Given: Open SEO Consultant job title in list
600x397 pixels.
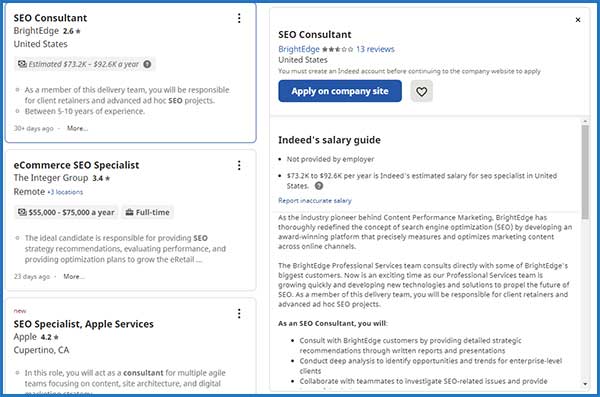Looking at the screenshot, I should pyautogui.click(x=50, y=18).
